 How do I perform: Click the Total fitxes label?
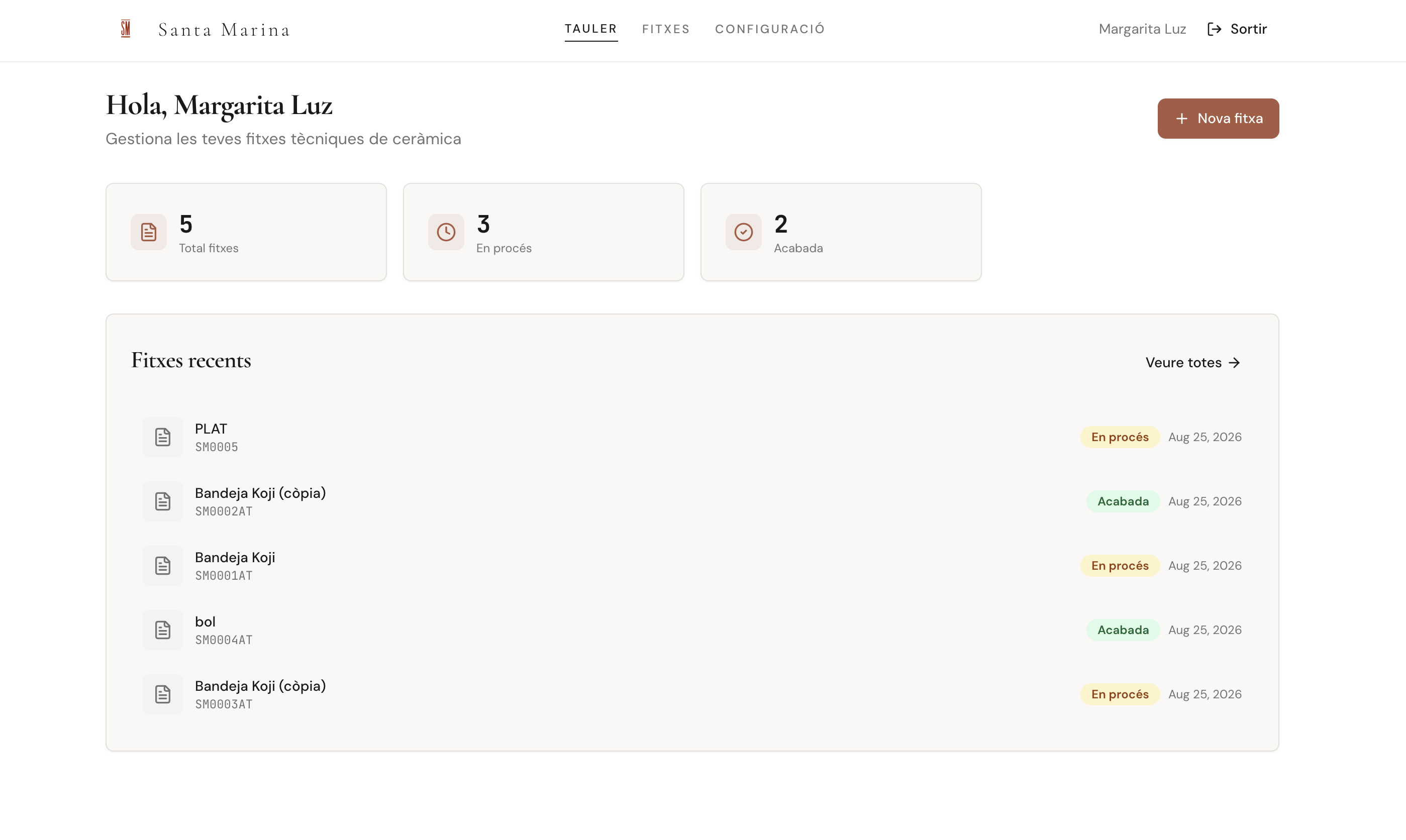click(209, 248)
